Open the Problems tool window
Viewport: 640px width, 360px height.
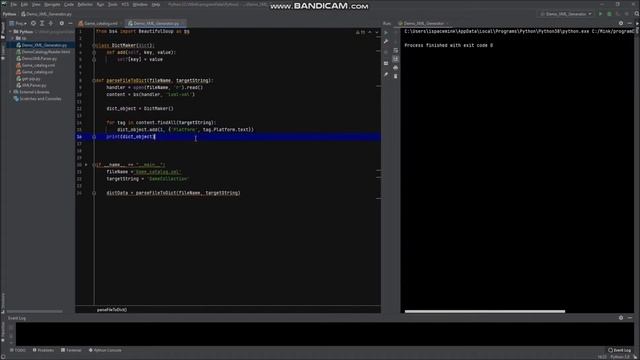click(x=43, y=350)
